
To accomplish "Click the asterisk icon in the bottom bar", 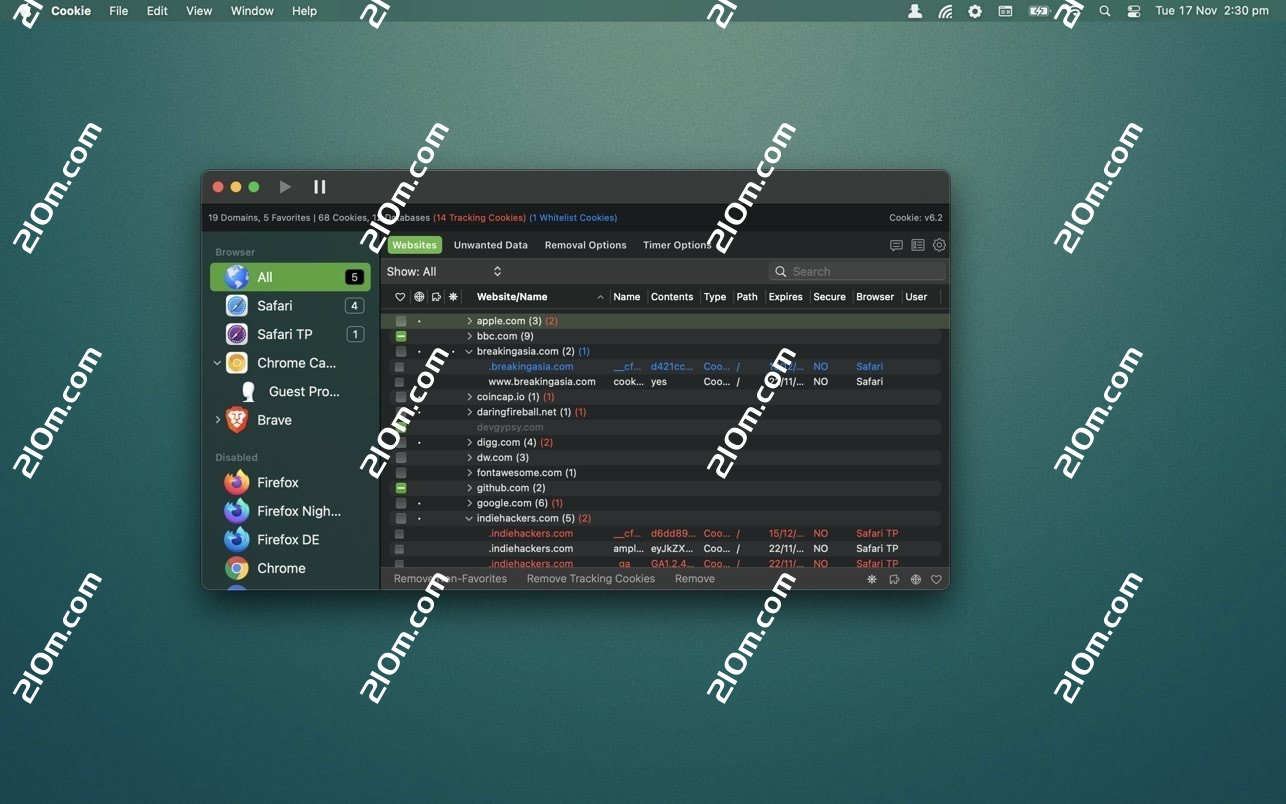I will (x=872, y=579).
